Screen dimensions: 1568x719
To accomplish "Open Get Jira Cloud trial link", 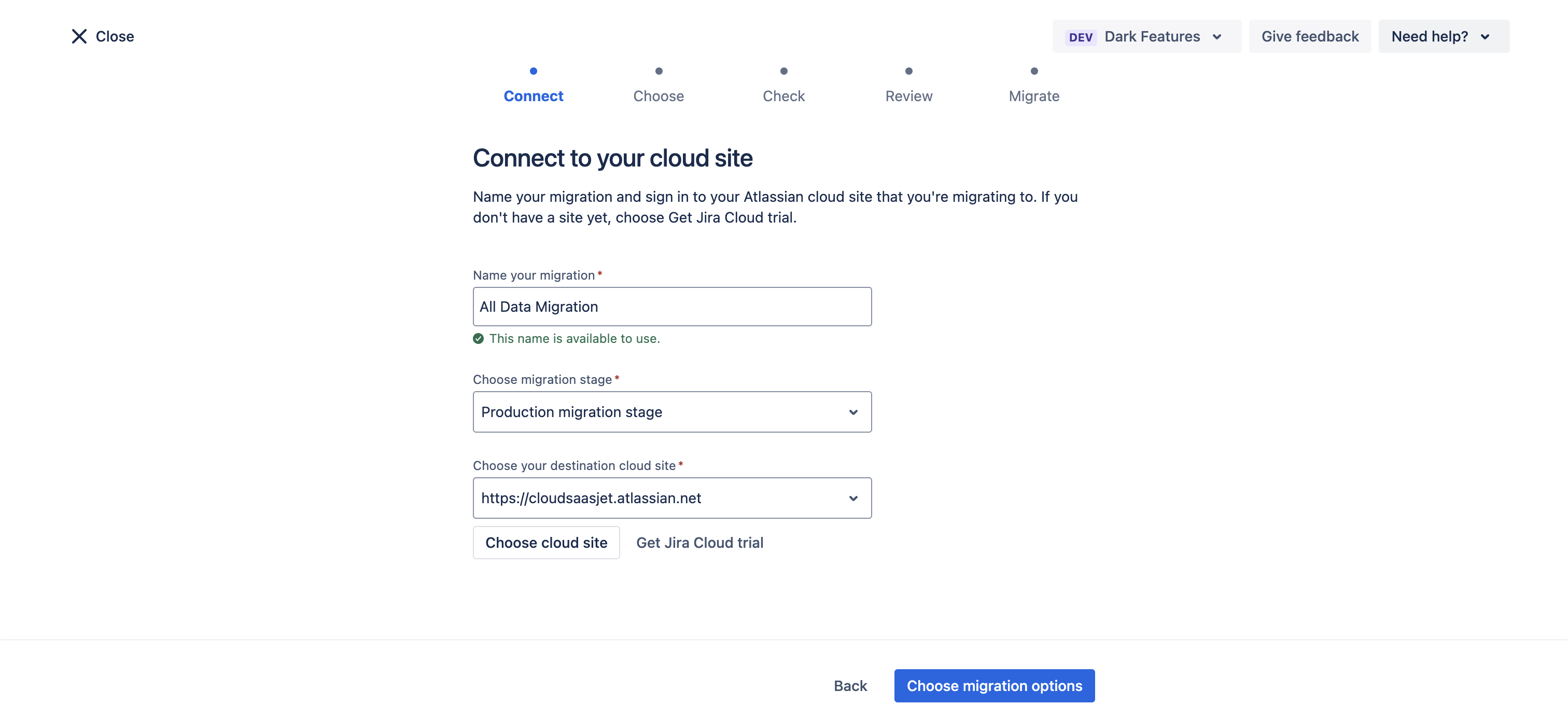I will coord(699,543).
